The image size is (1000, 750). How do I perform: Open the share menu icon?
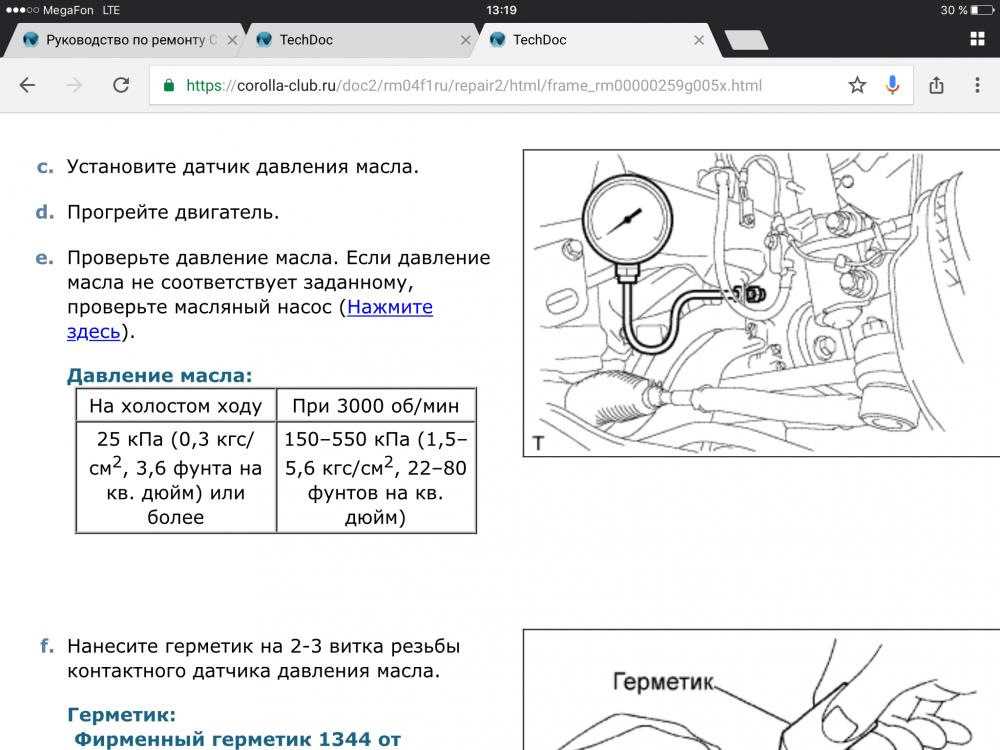(936, 85)
